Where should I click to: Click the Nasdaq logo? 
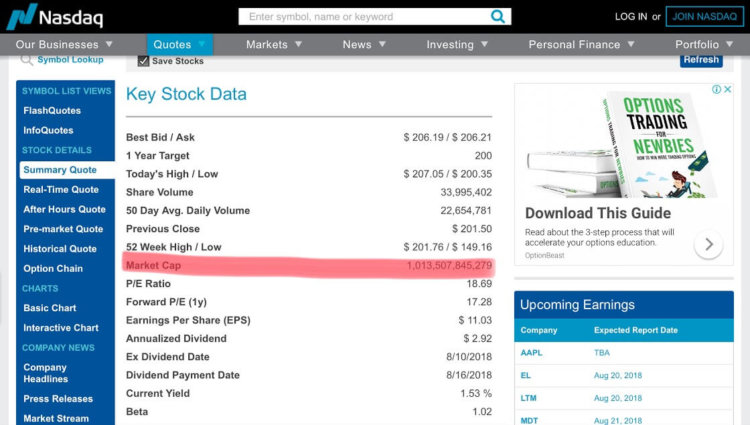(x=55, y=17)
